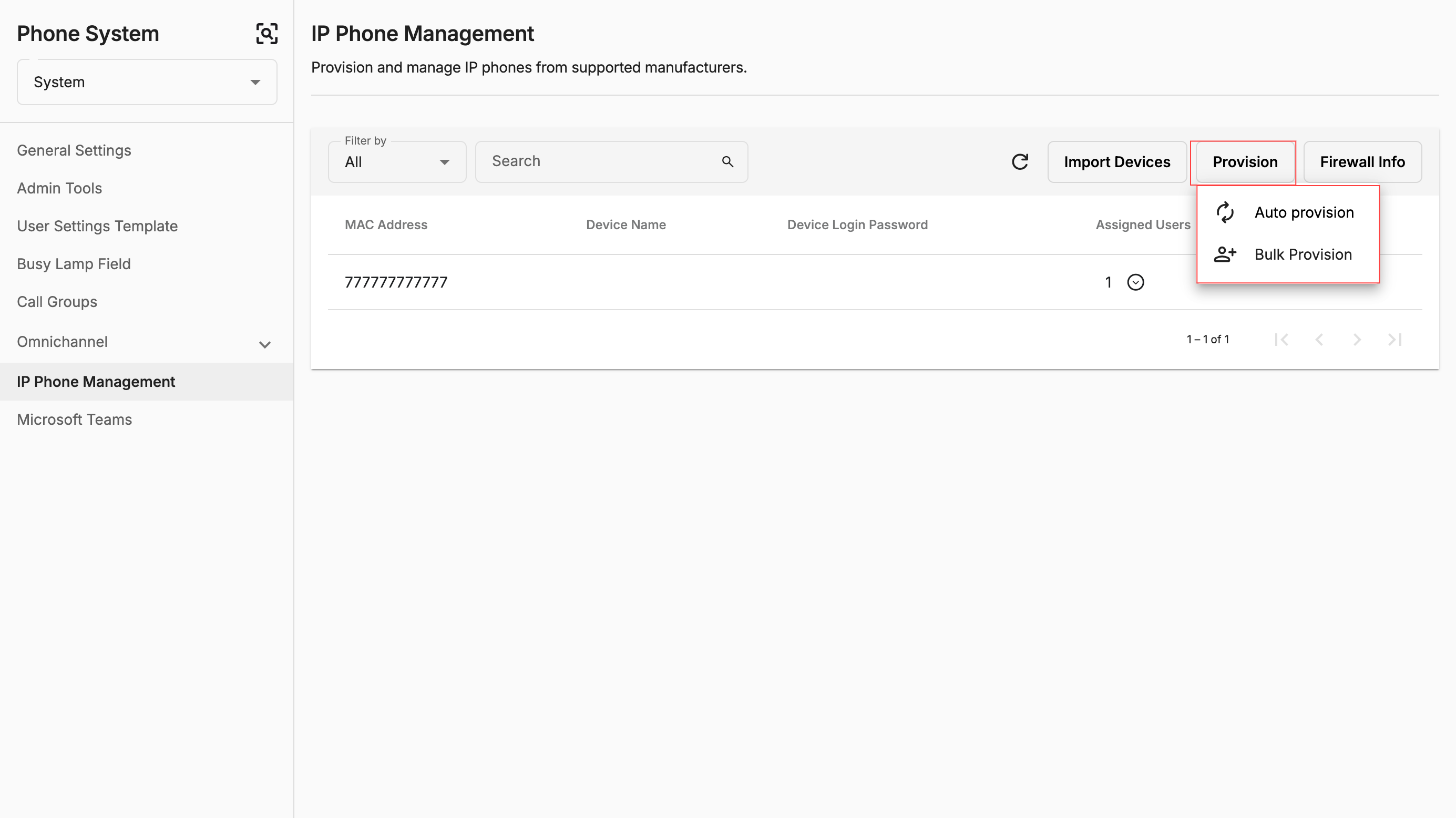Click the Provision button
The image size is (1456, 818).
(x=1245, y=162)
